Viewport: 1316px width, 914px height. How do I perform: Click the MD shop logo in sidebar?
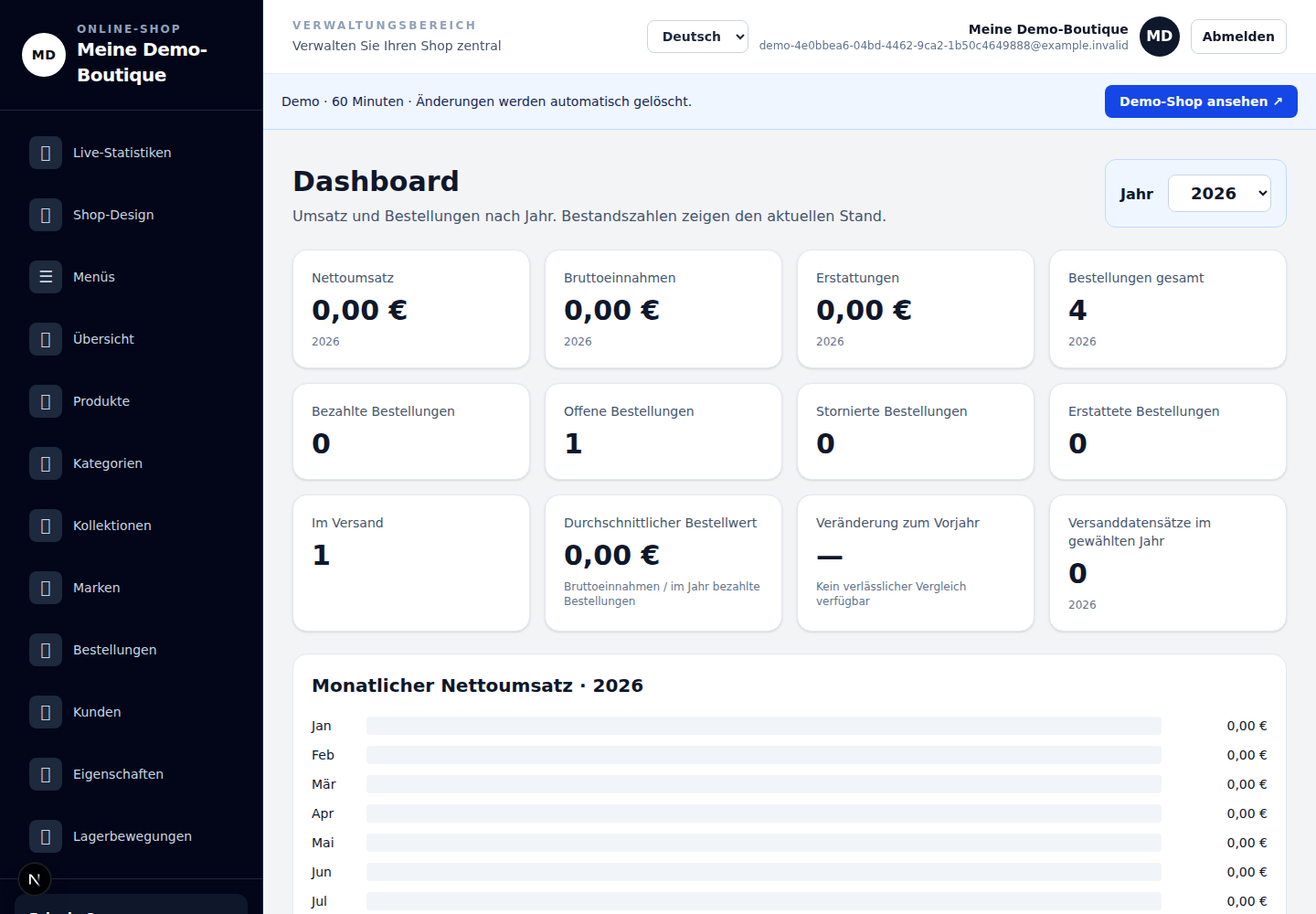(x=44, y=55)
